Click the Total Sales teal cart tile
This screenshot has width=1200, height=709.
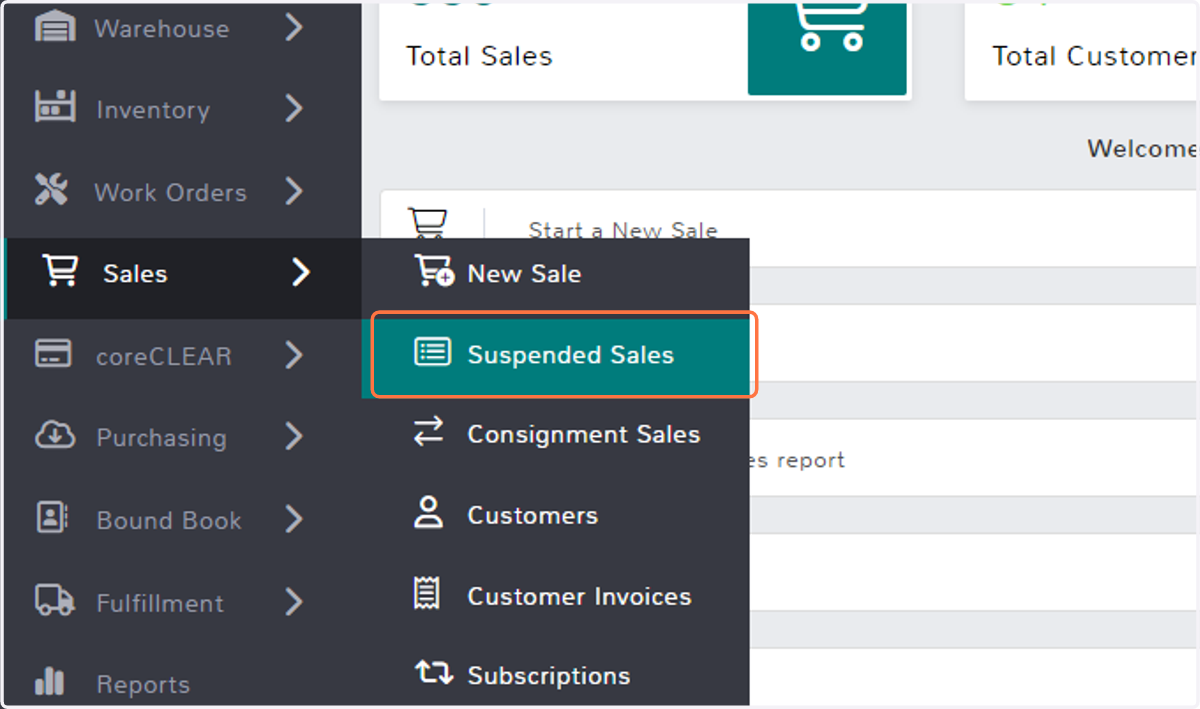(827, 48)
